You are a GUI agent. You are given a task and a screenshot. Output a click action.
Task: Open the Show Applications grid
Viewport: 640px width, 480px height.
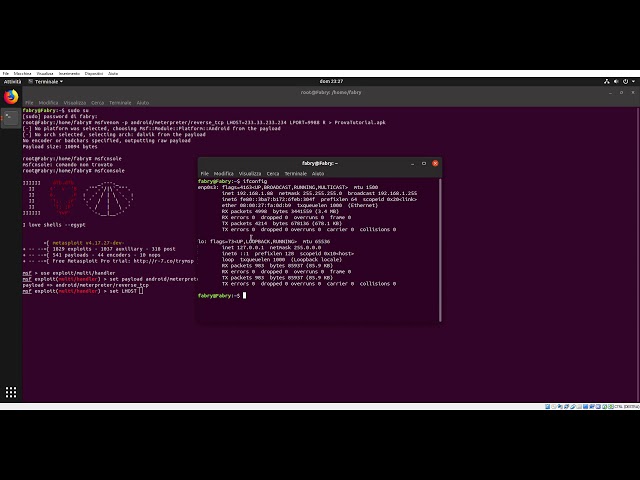pos(11,392)
